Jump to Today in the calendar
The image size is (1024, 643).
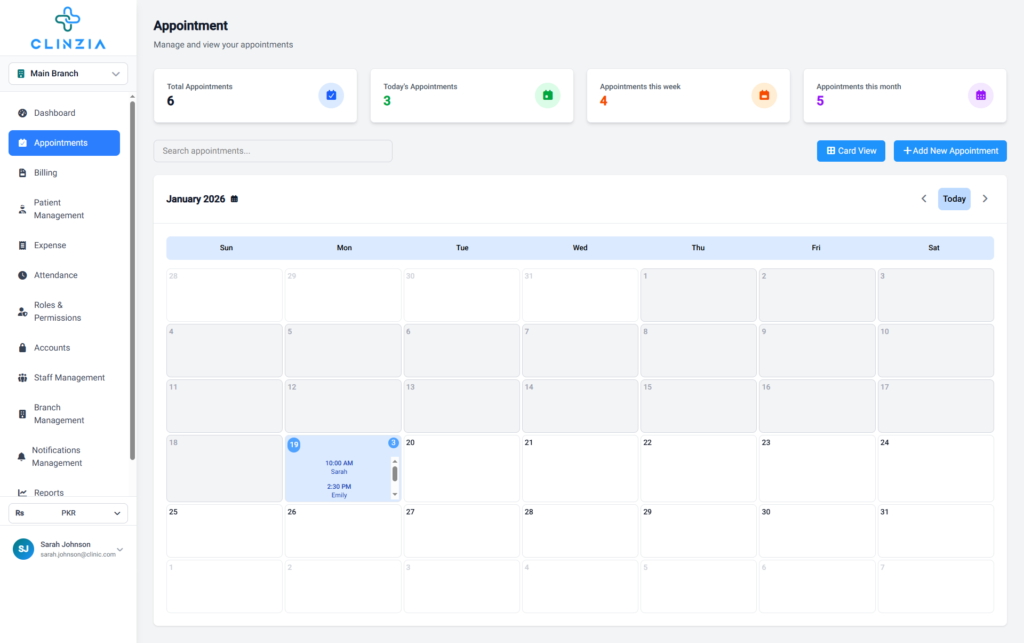tap(954, 199)
